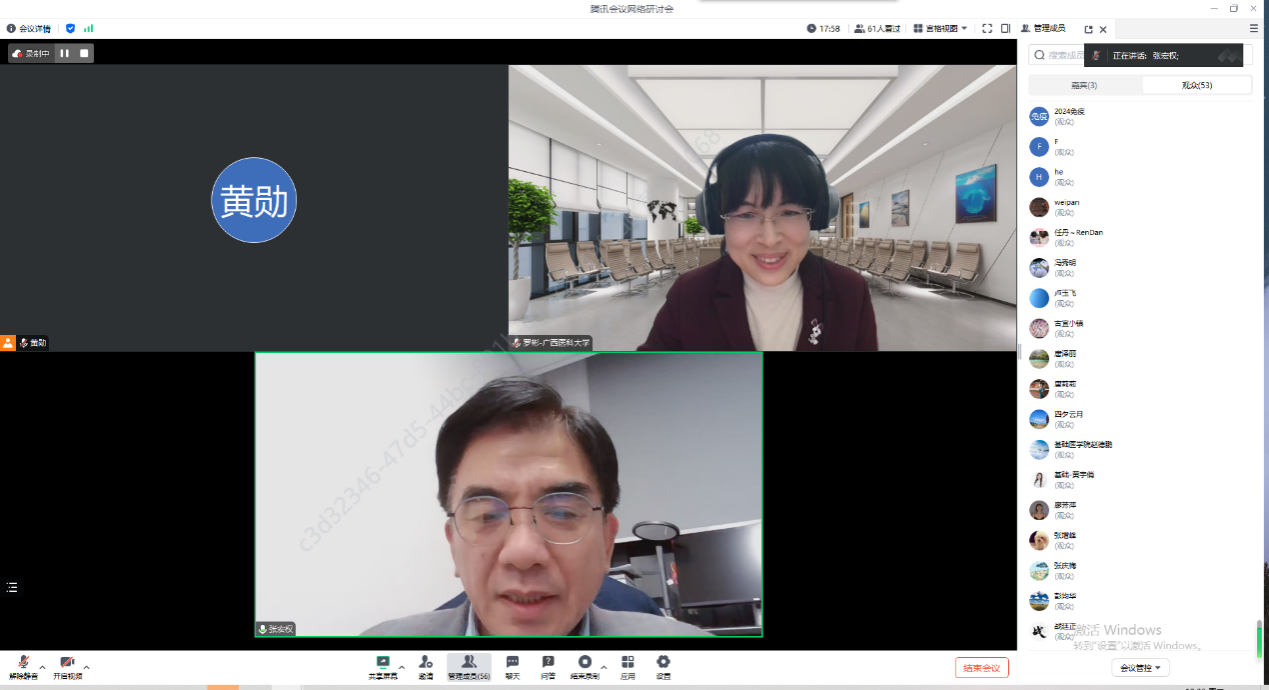Pause the cloud recording
The image size is (1269, 690).
[x=65, y=54]
